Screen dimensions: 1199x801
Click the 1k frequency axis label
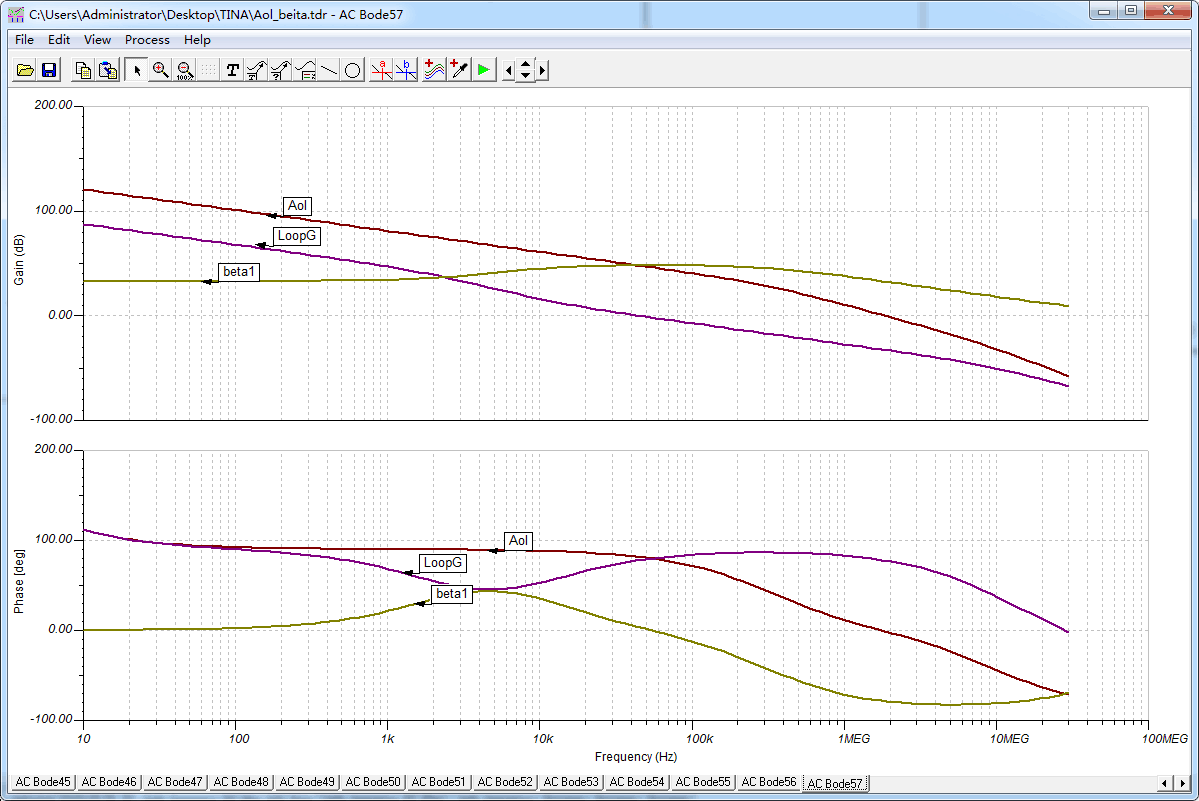(388, 739)
